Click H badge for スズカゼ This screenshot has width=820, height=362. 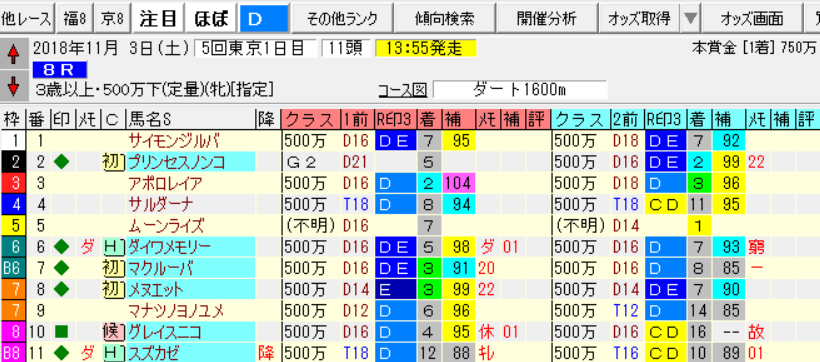[x=113, y=353]
